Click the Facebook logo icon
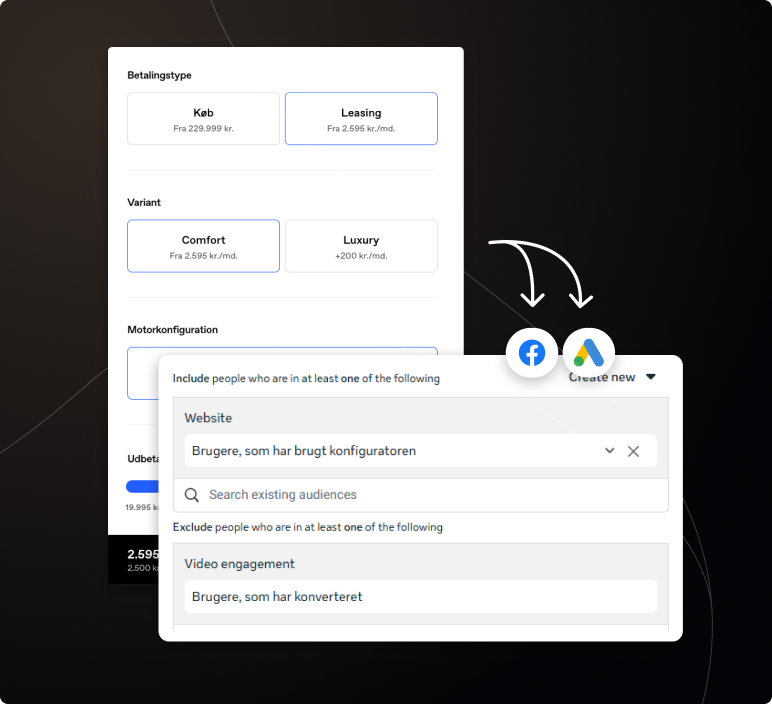 tap(532, 353)
